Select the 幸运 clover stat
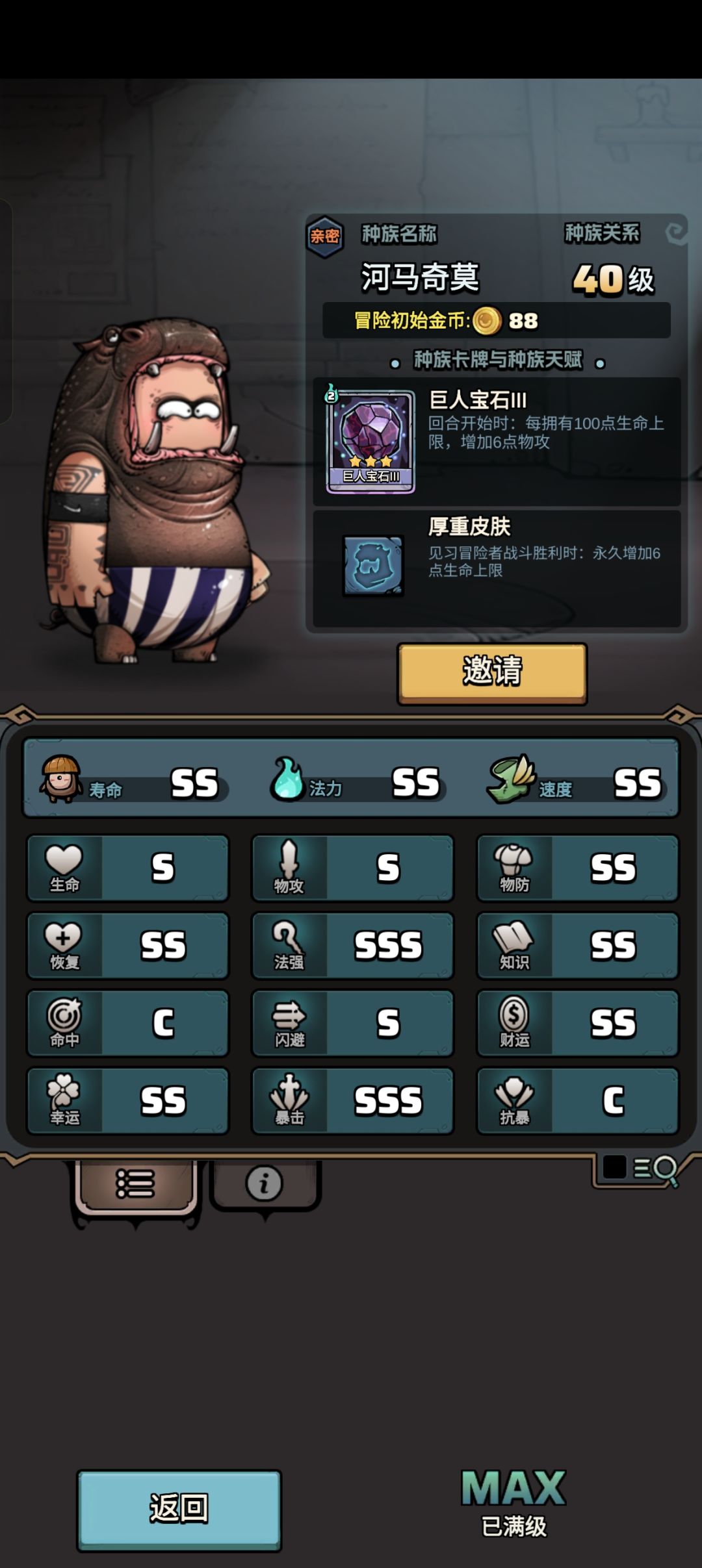702x1568 pixels. pyautogui.click(x=127, y=1101)
